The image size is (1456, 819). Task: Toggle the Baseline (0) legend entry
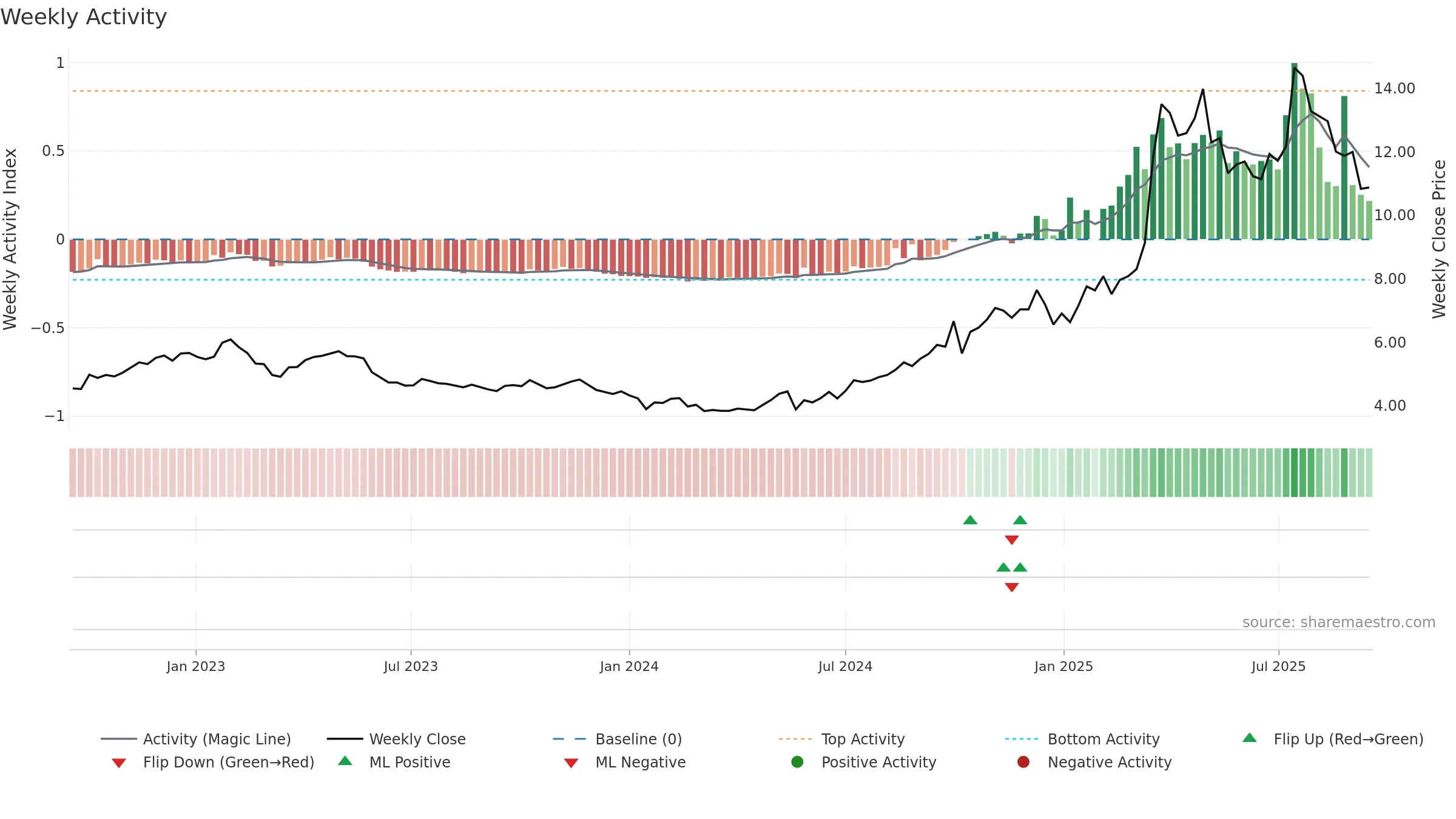pyautogui.click(x=618, y=739)
